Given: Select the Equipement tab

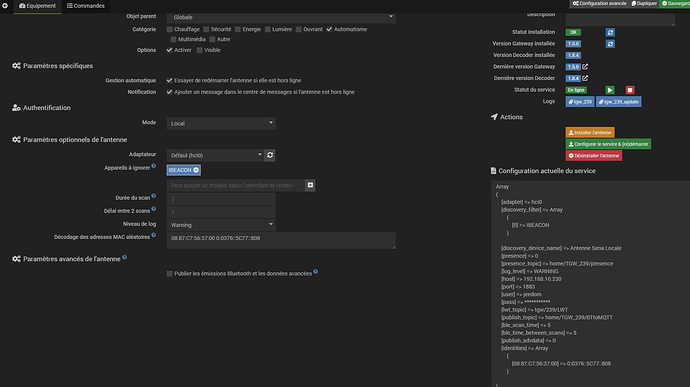Looking at the screenshot, I should coord(37,6).
